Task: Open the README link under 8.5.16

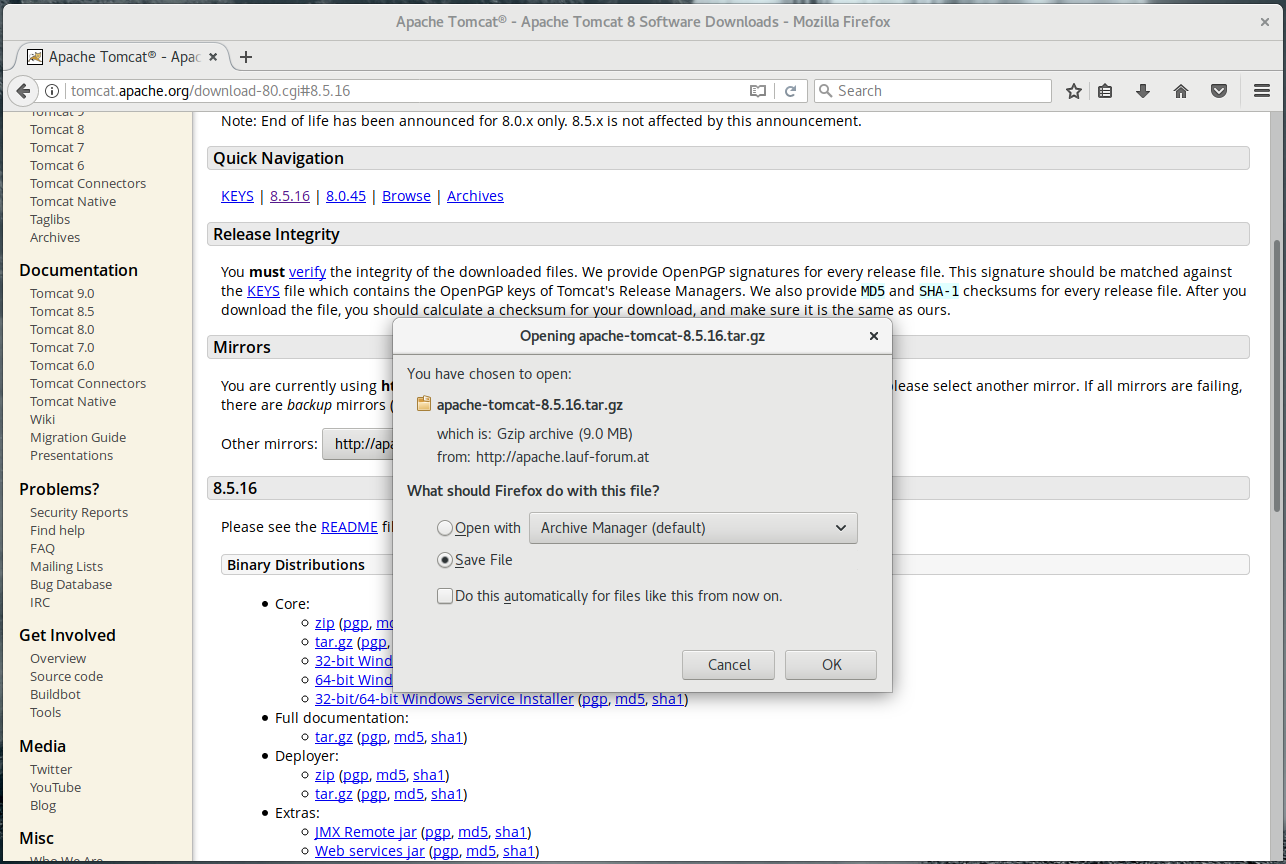Action: [x=349, y=527]
